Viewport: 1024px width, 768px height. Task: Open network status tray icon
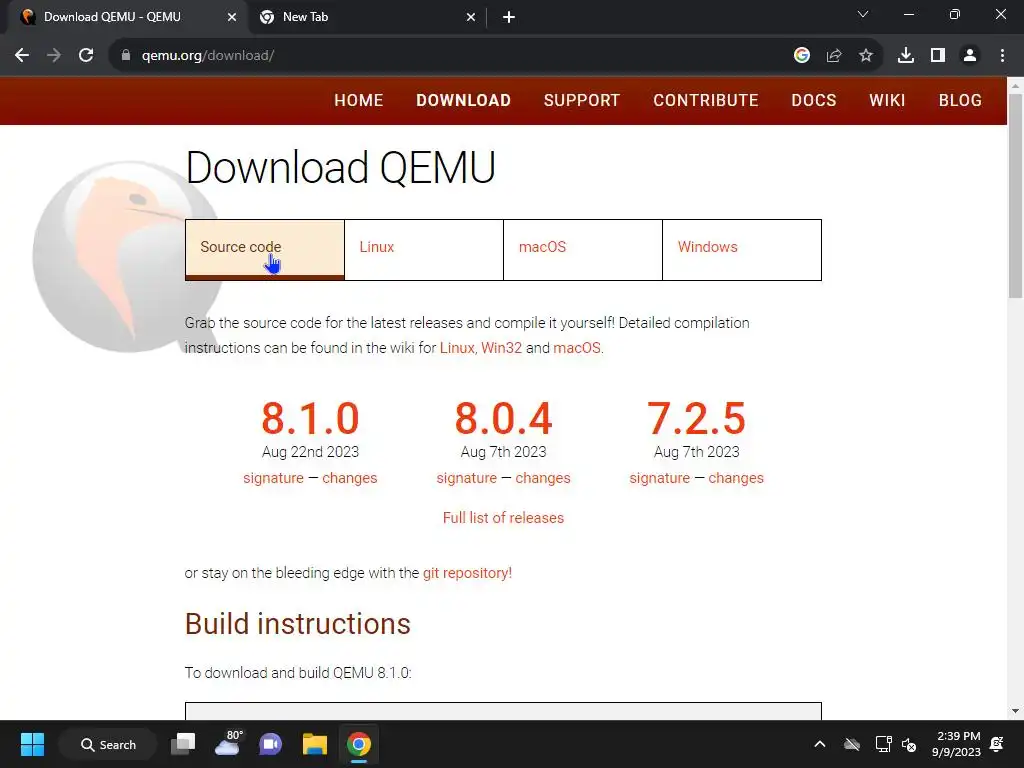[883, 744]
